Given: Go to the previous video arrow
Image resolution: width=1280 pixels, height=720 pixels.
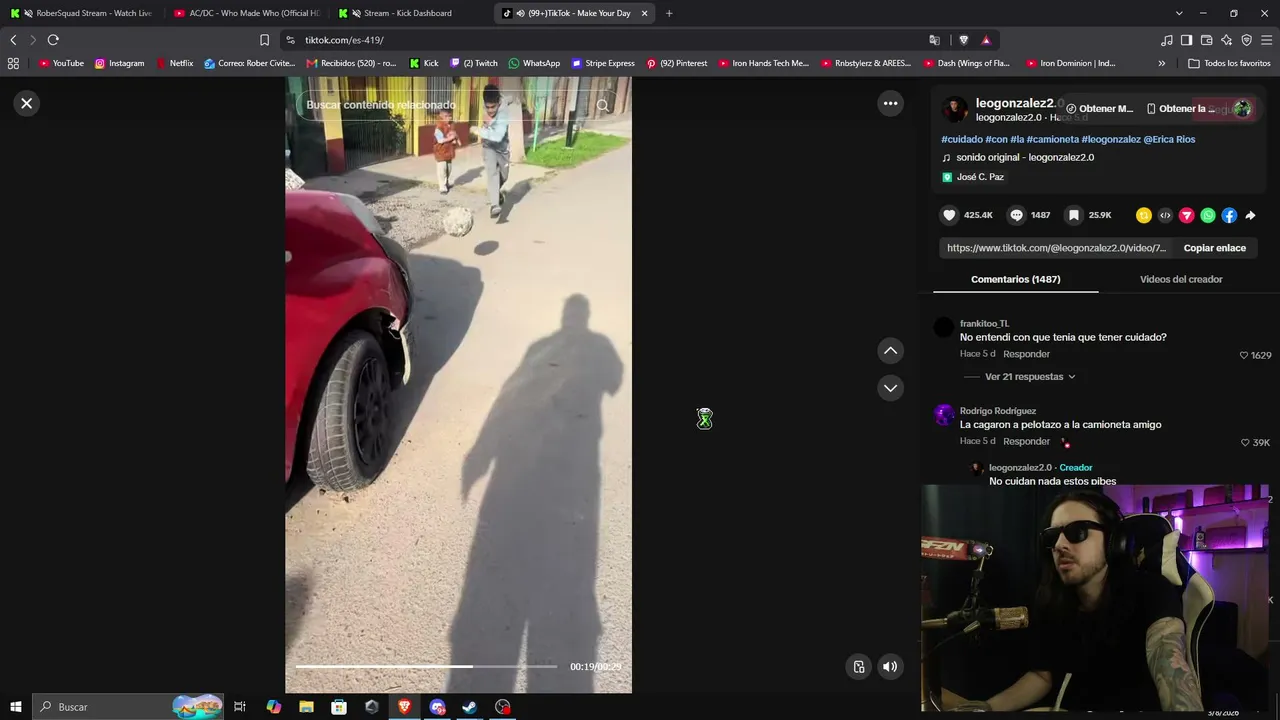Looking at the screenshot, I should pyautogui.click(x=890, y=350).
